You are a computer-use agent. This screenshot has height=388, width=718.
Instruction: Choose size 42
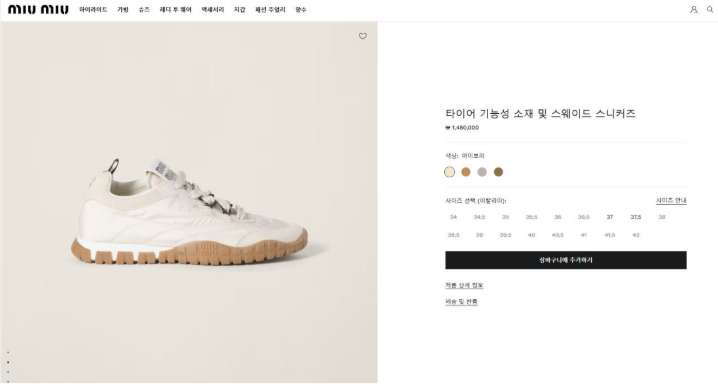tap(636, 235)
